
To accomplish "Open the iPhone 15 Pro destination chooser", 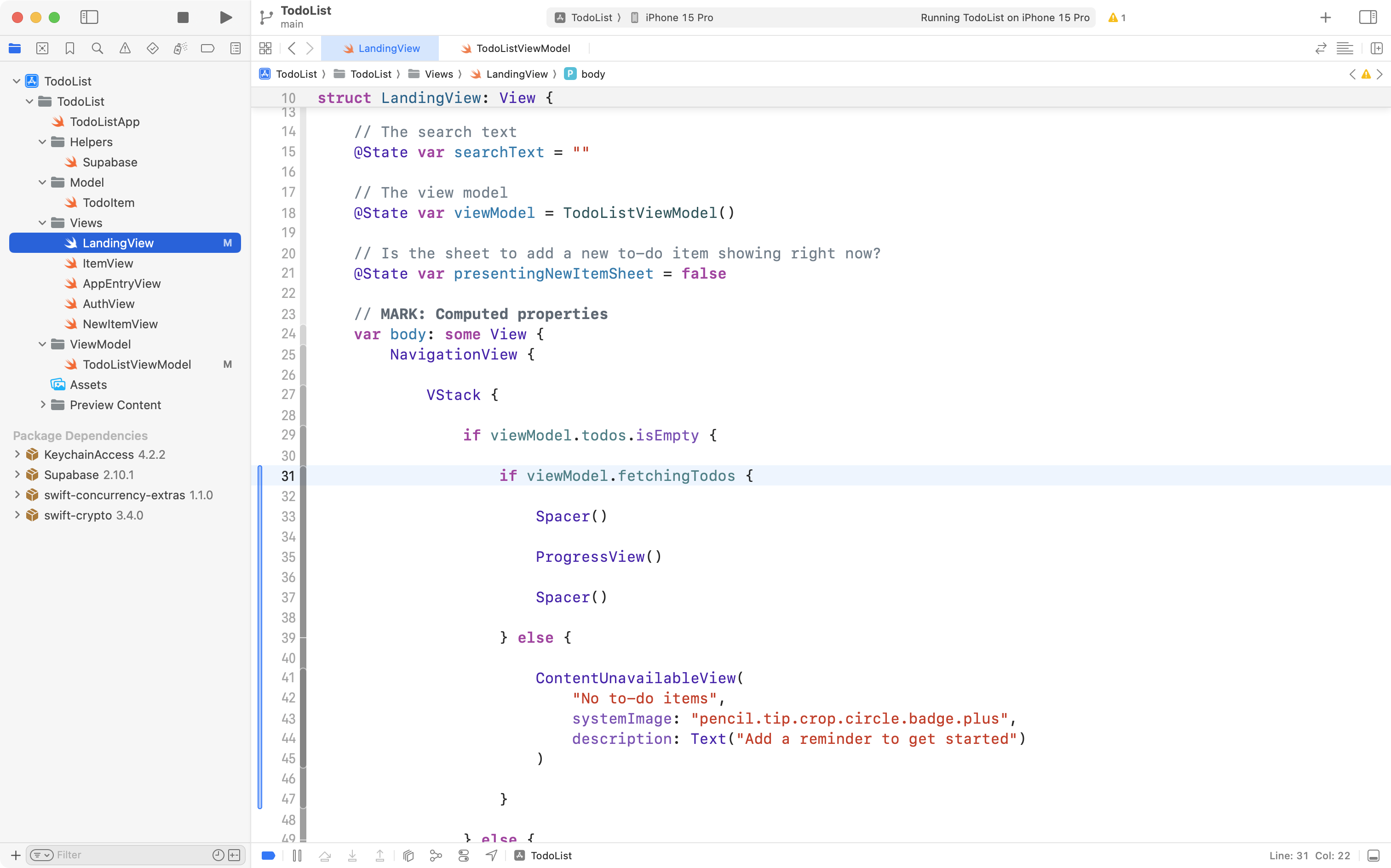I will [x=678, y=17].
